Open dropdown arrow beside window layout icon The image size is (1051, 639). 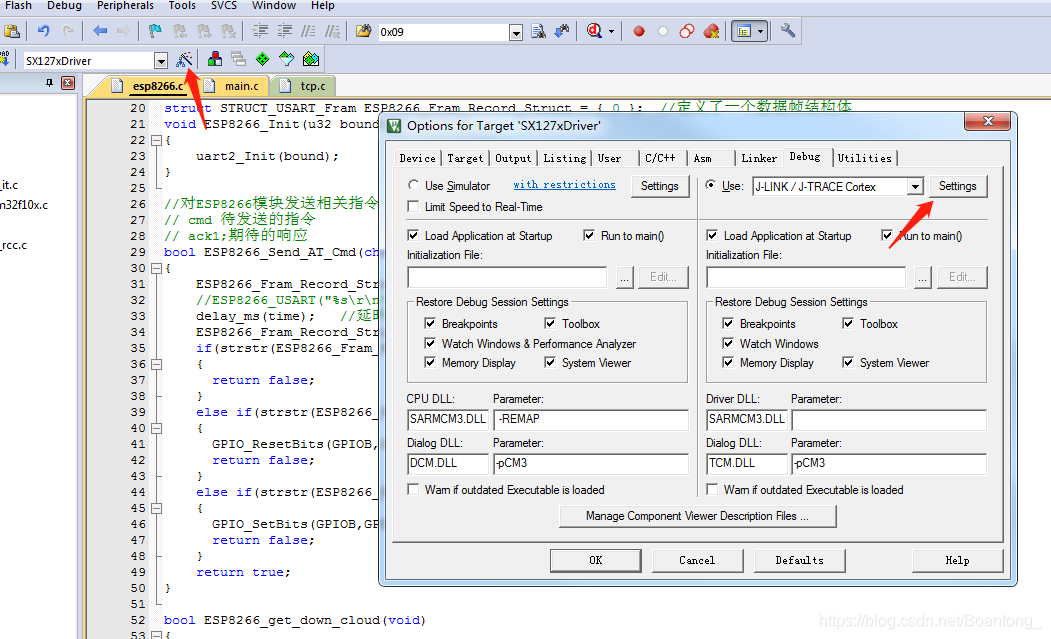[x=760, y=31]
